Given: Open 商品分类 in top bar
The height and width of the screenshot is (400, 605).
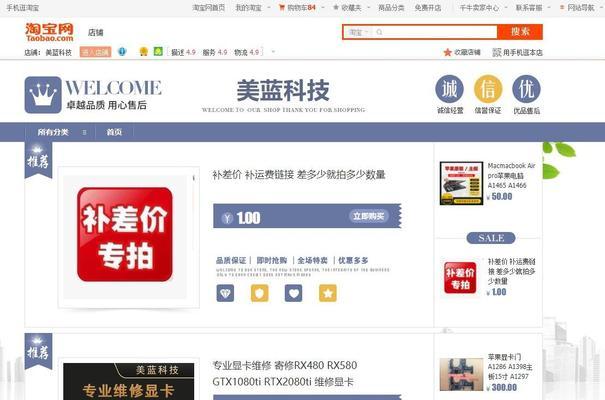Looking at the screenshot, I should point(391,7).
